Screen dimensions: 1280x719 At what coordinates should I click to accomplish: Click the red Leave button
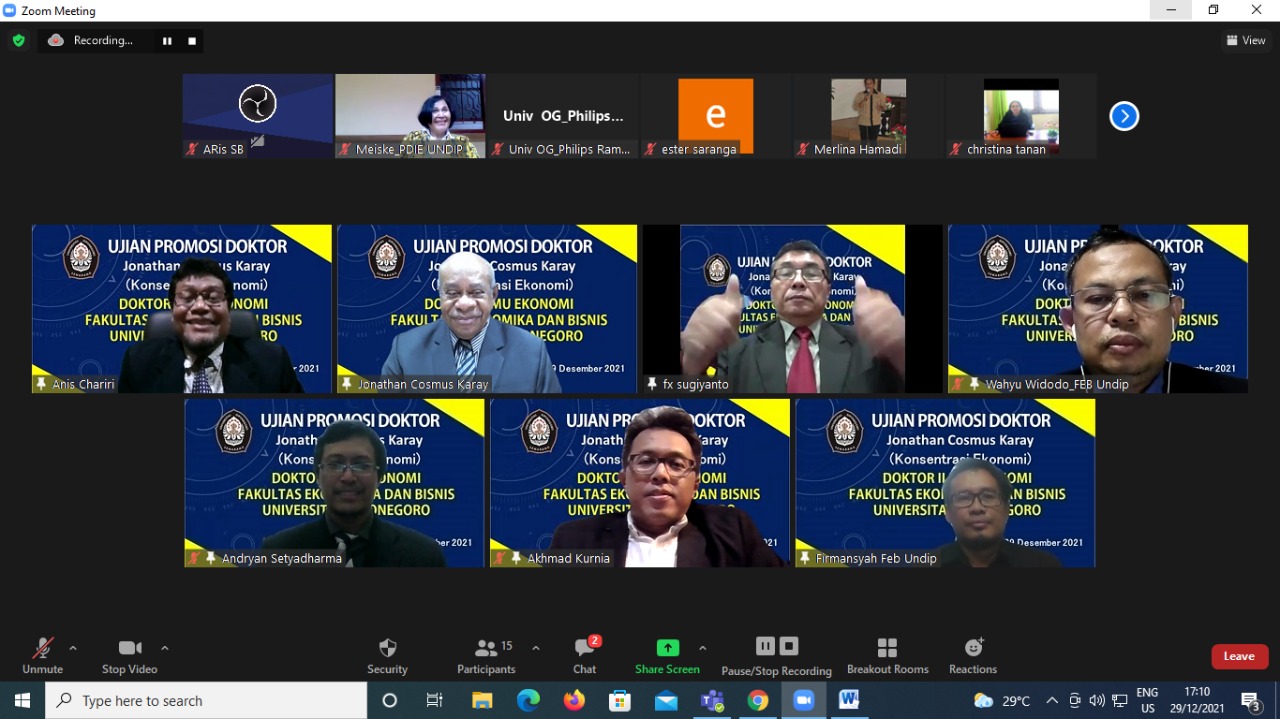[1239, 656]
